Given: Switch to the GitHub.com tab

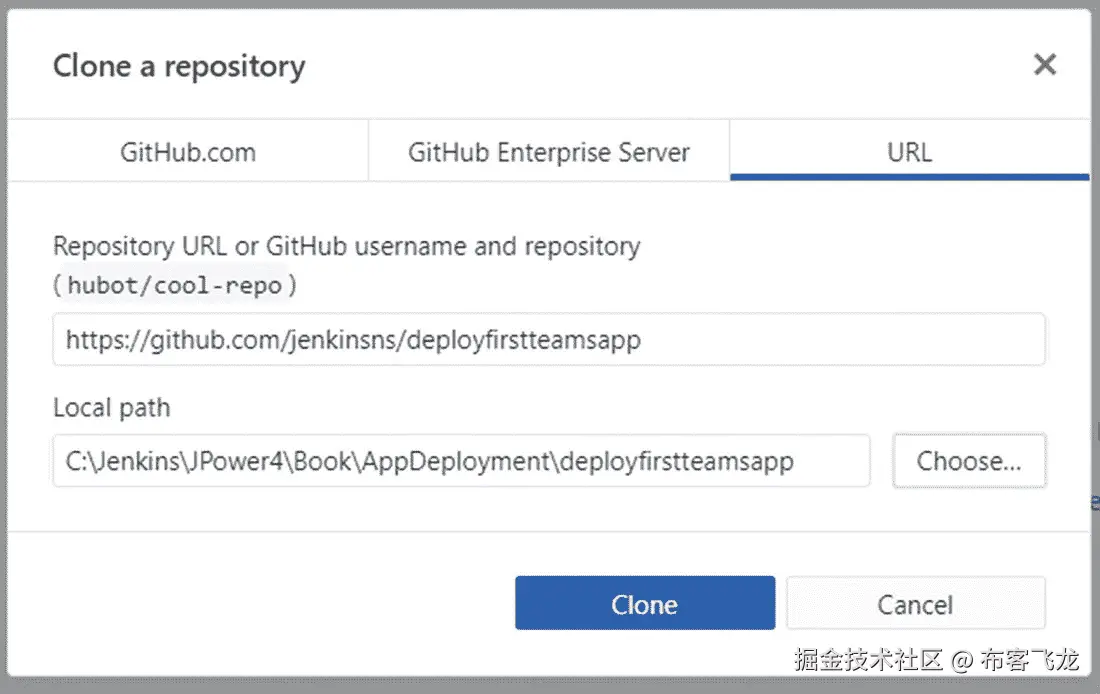Looking at the screenshot, I should click(x=188, y=152).
